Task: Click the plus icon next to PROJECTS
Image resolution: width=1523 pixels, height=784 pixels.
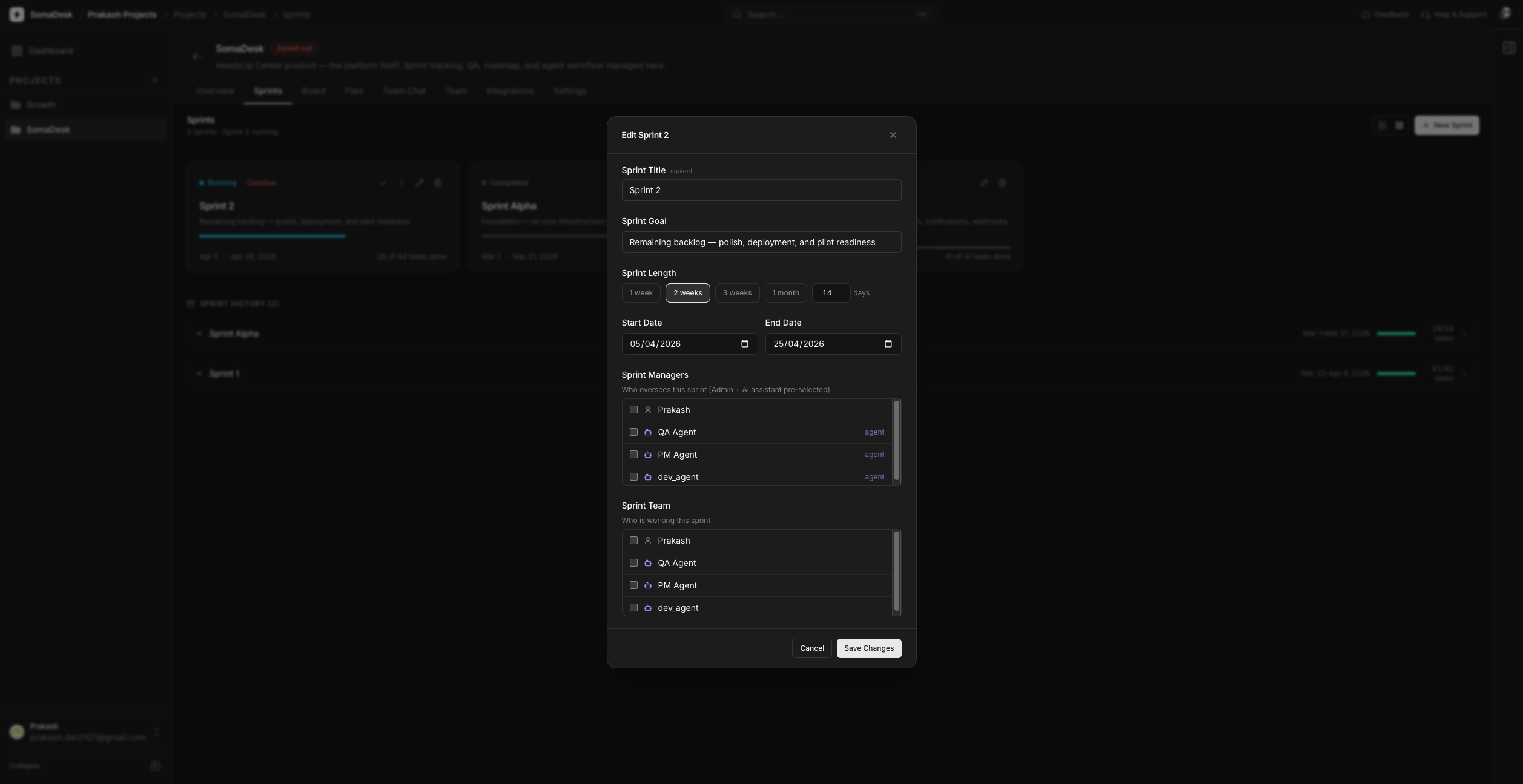Action: pos(154,80)
